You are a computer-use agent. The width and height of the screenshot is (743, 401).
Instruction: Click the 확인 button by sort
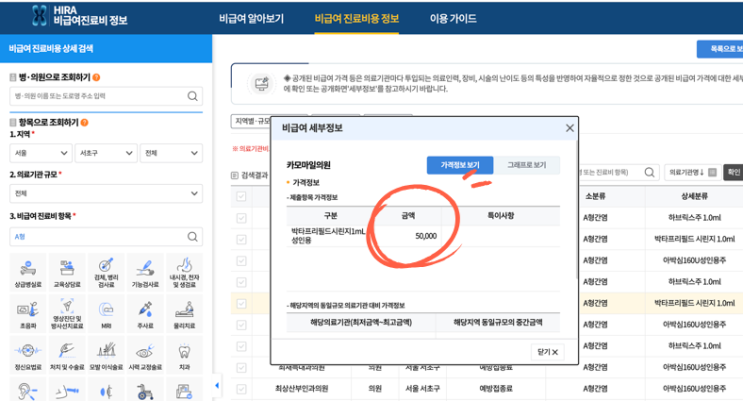733,173
